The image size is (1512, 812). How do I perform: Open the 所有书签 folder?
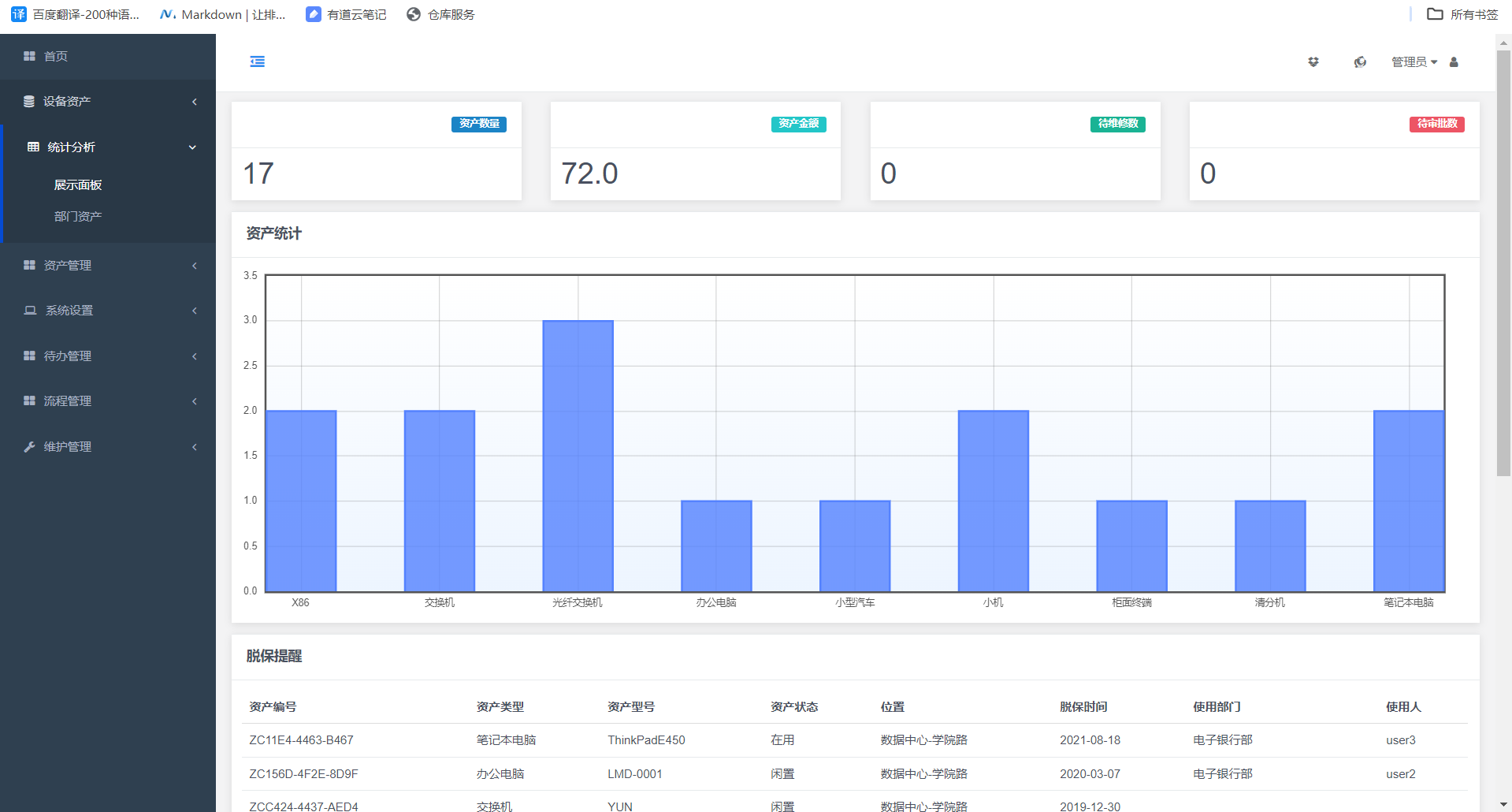click(x=1463, y=14)
